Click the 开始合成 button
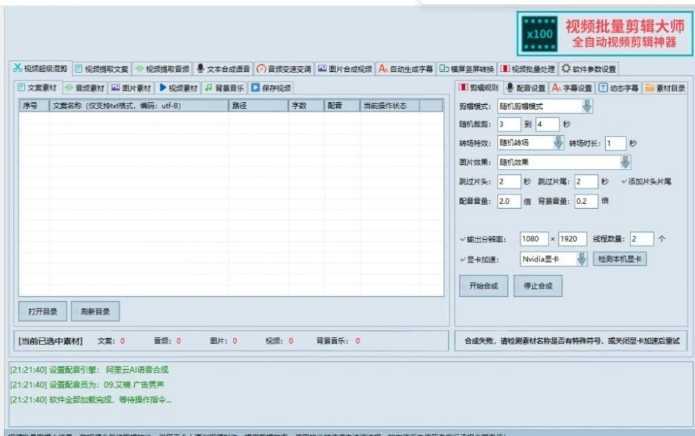 pyautogui.click(x=481, y=286)
